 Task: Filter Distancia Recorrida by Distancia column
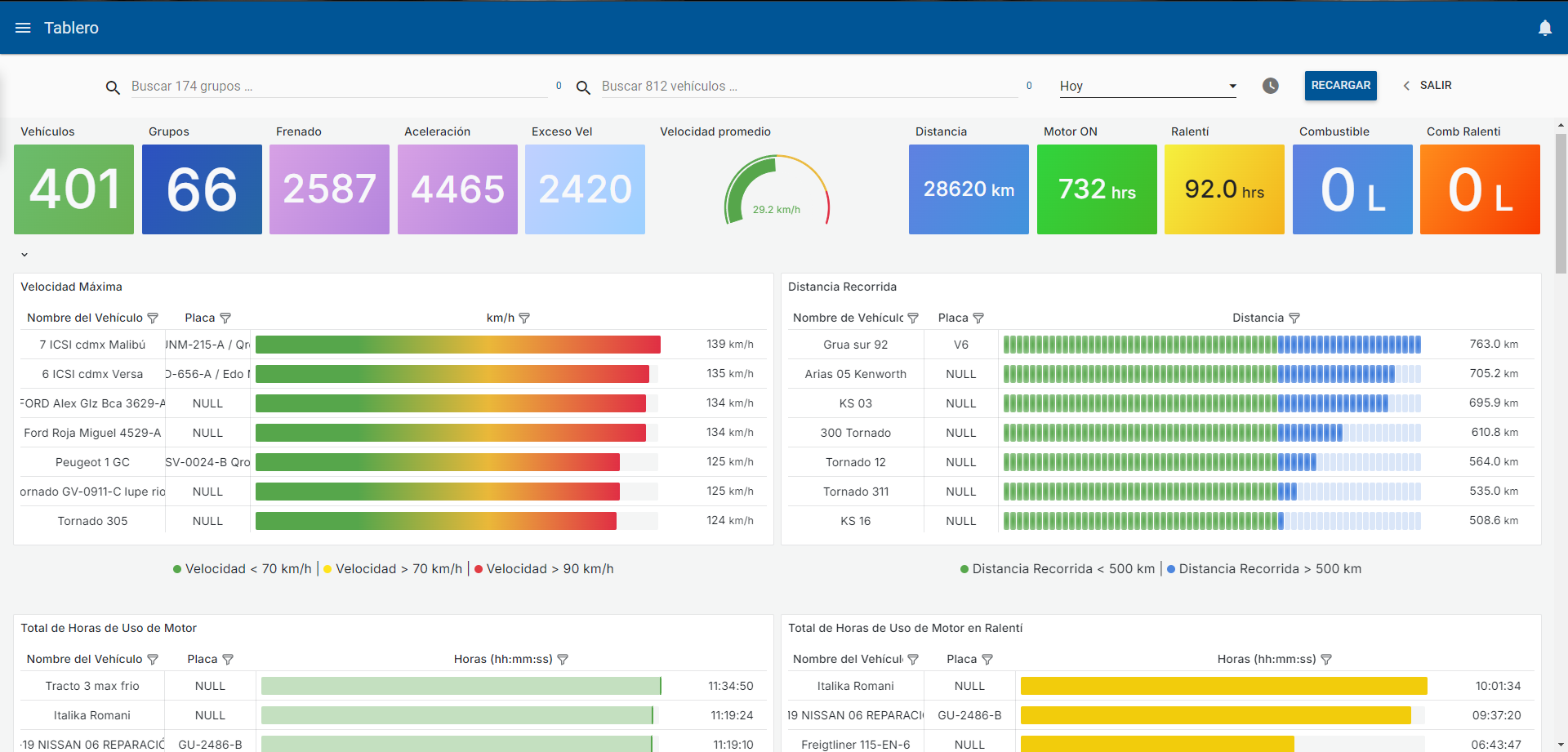tap(1294, 318)
